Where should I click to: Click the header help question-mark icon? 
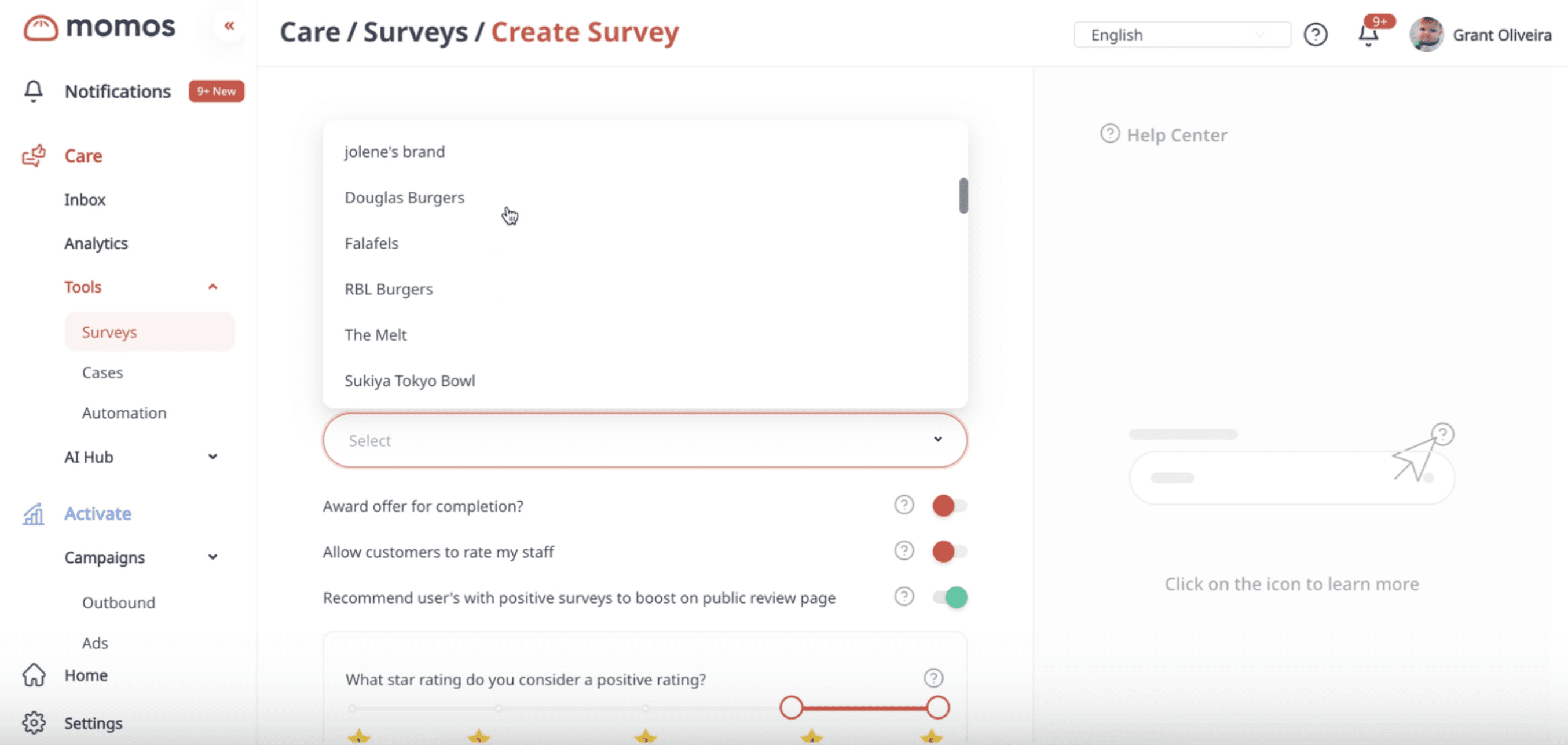(x=1315, y=35)
